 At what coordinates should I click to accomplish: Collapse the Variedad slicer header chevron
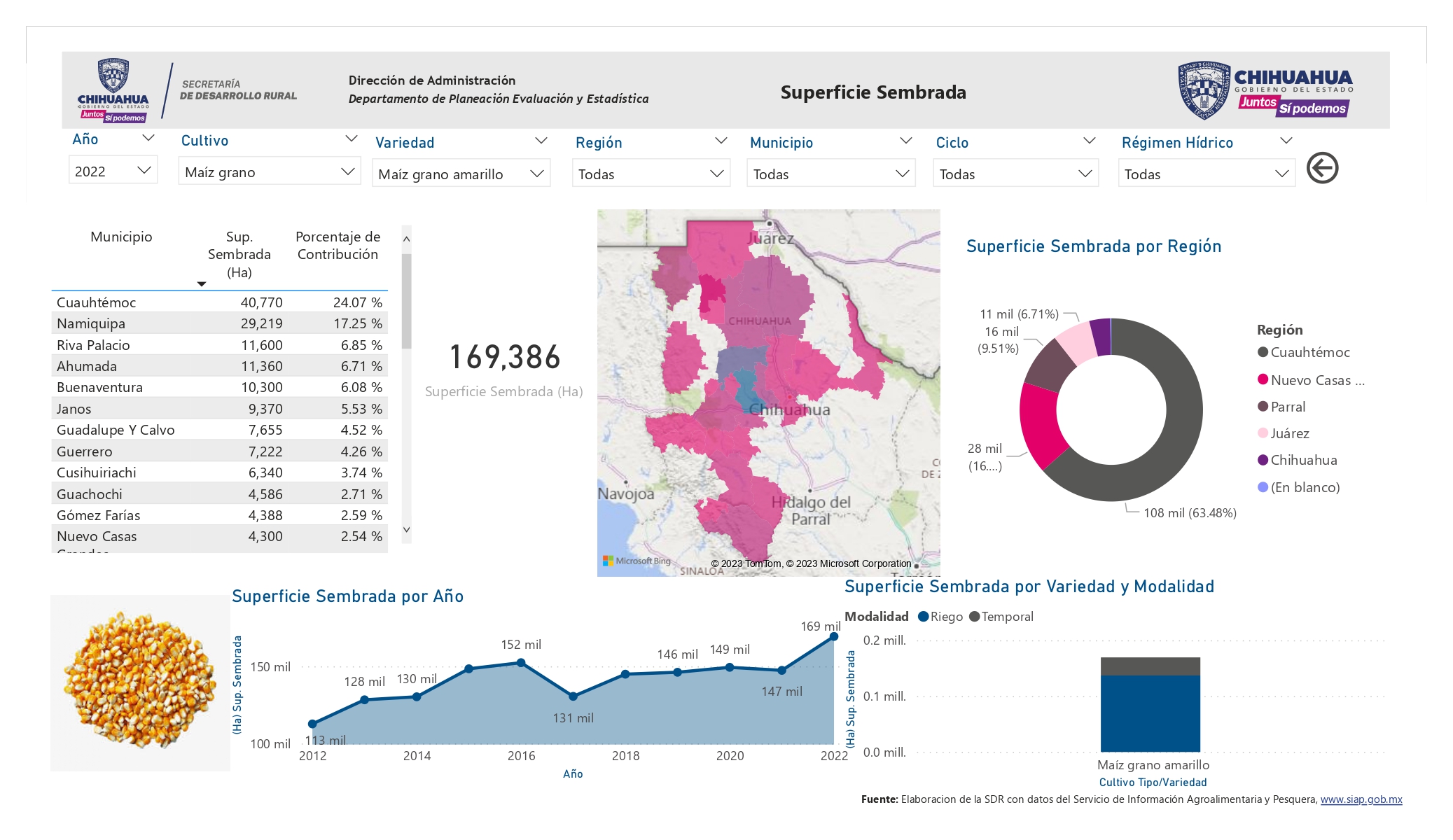click(x=541, y=141)
